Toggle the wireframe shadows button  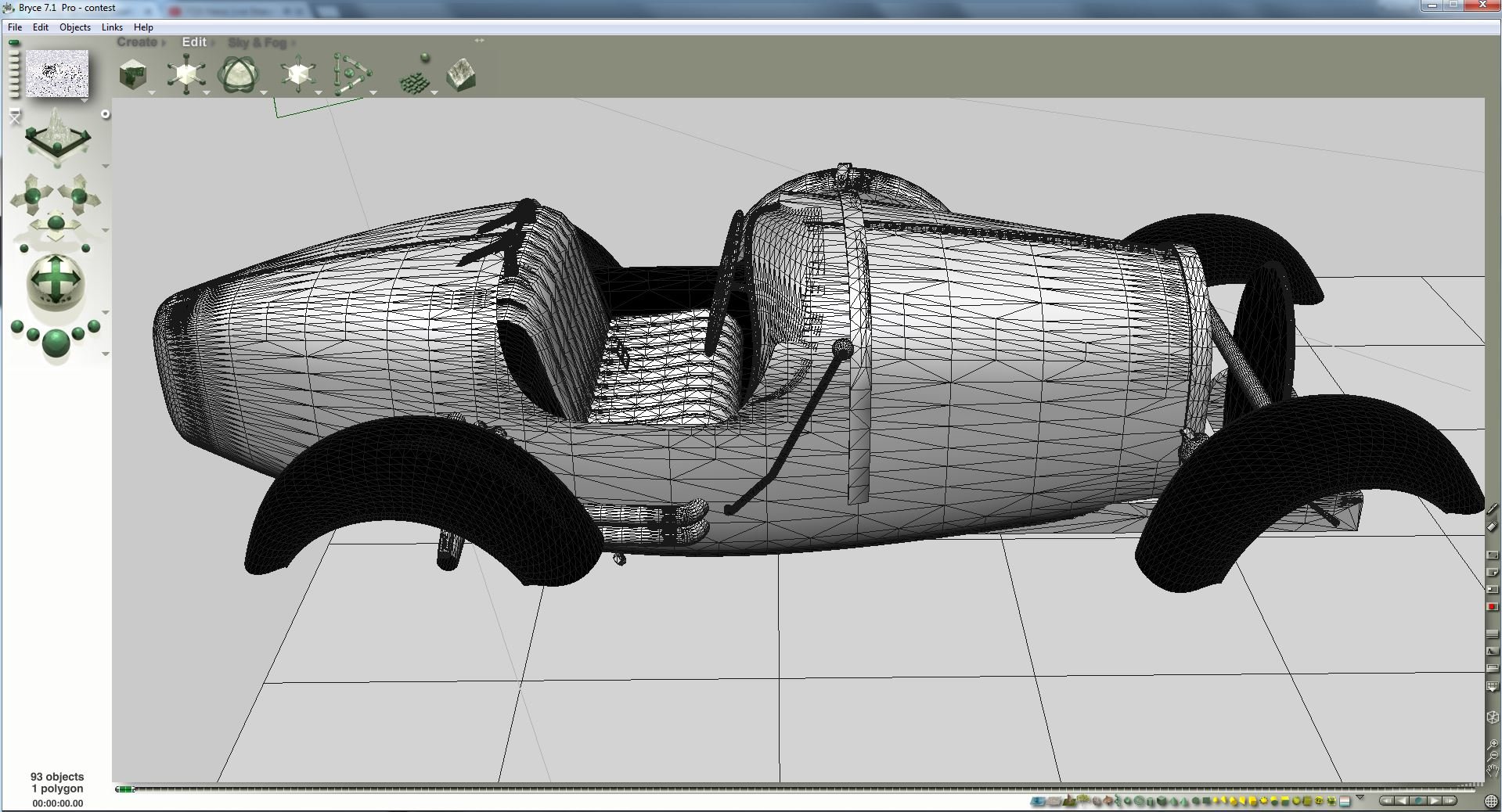click(1493, 651)
